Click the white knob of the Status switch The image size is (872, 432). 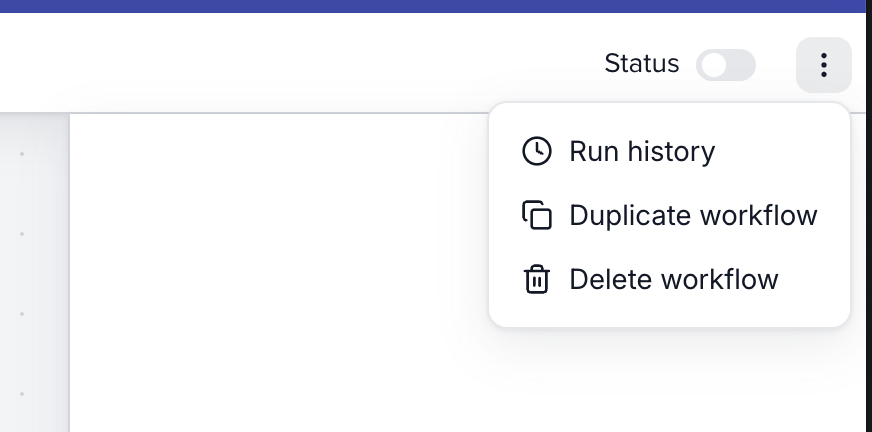pos(713,65)
